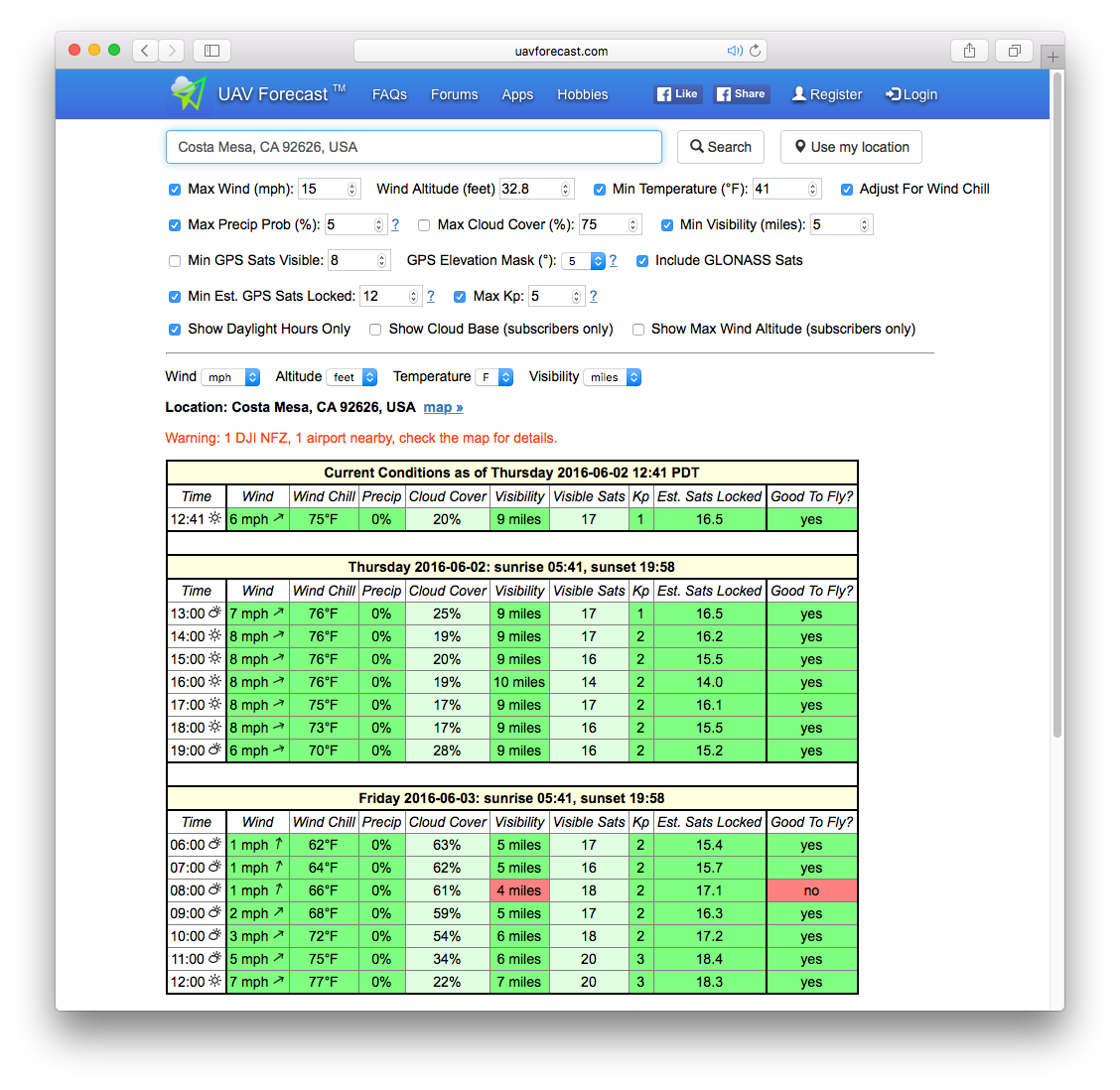The width and height of the screenshot is (1120, 1090).
Task: Expand the GPS Elevation Mask dropdown
Action: tap(584, 261)
